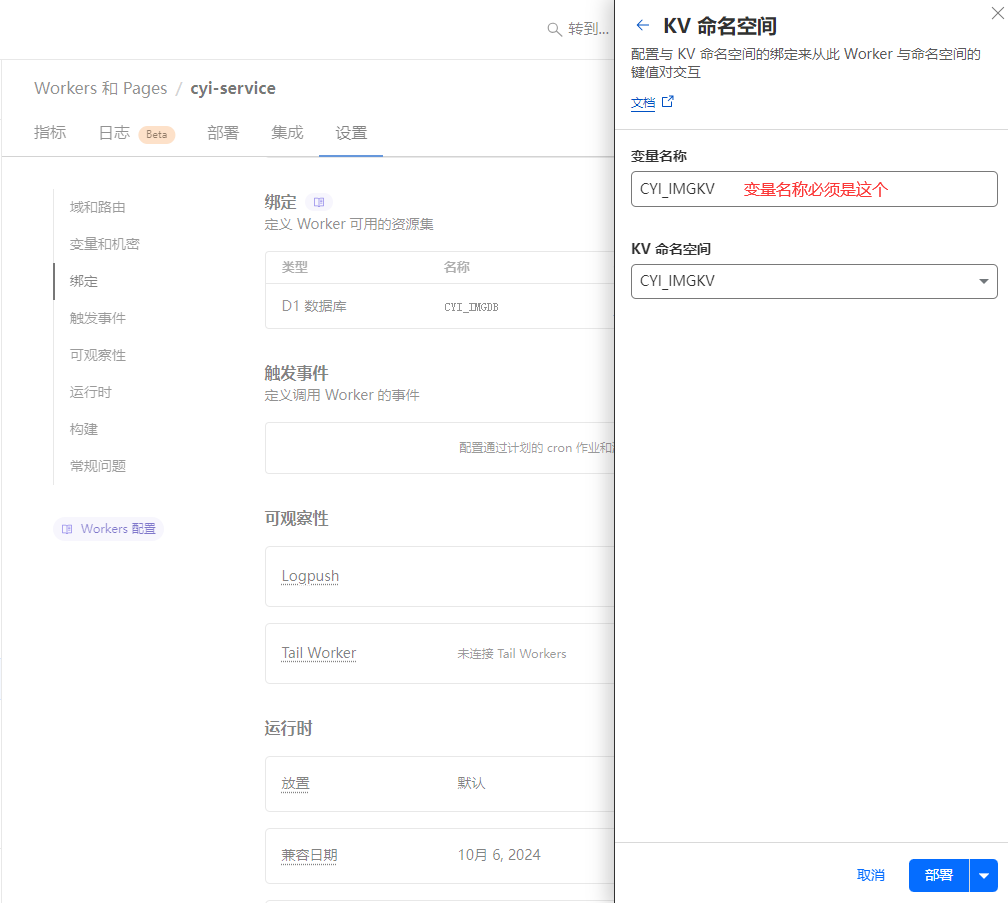
Task: Open the Workers 配置 badge
Action: 108,528
